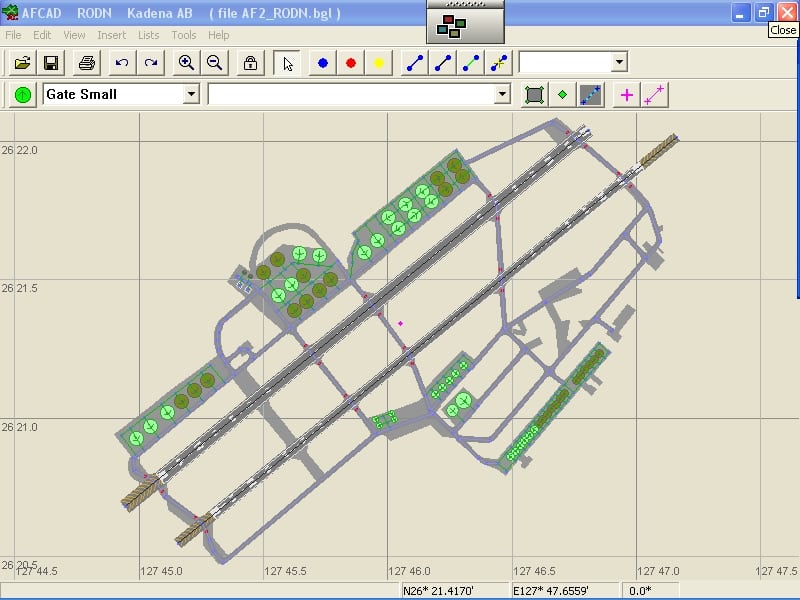
Task: Click the Print icon in toolbar
Action: [87, 63]
